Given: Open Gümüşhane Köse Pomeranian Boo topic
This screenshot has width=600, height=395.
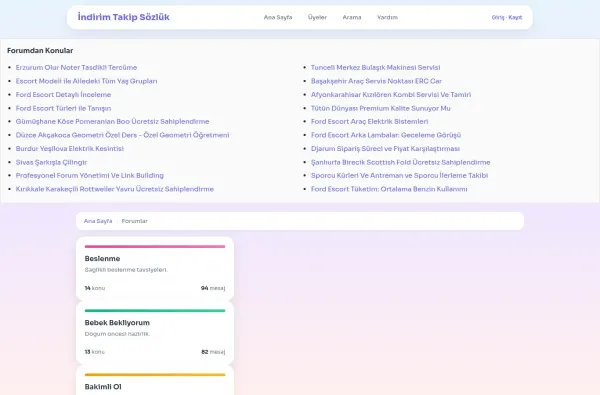Looking at the screenshot, I should (112, 121).
